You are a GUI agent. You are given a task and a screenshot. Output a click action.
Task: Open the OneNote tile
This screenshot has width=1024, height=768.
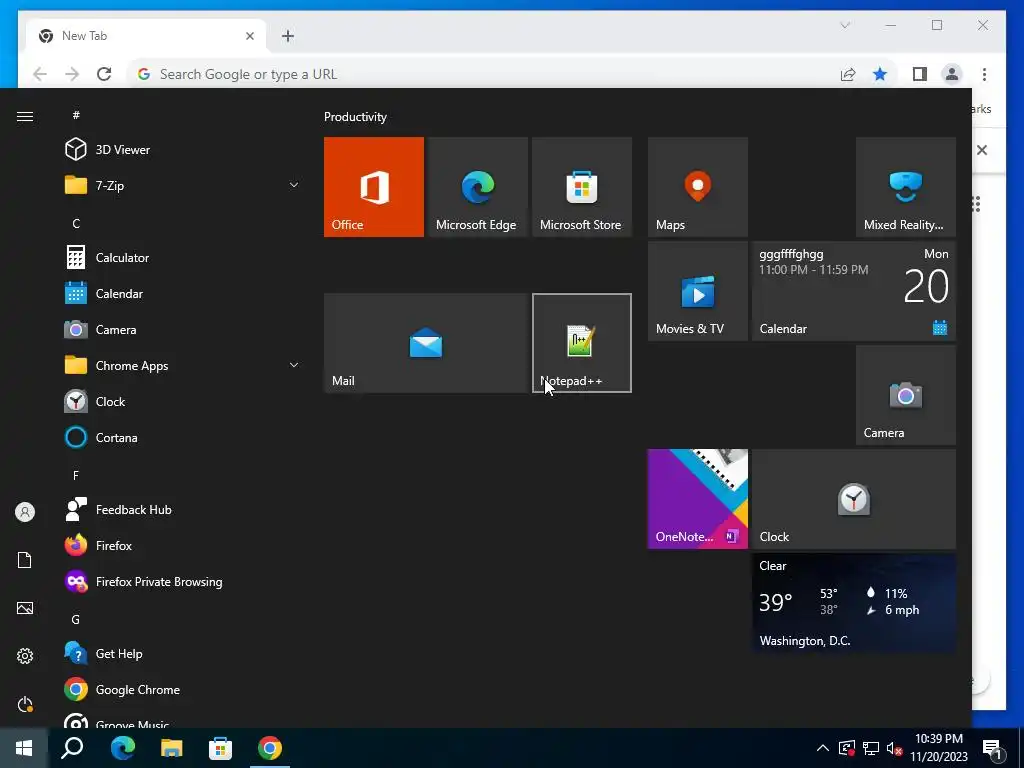[697, 499]
